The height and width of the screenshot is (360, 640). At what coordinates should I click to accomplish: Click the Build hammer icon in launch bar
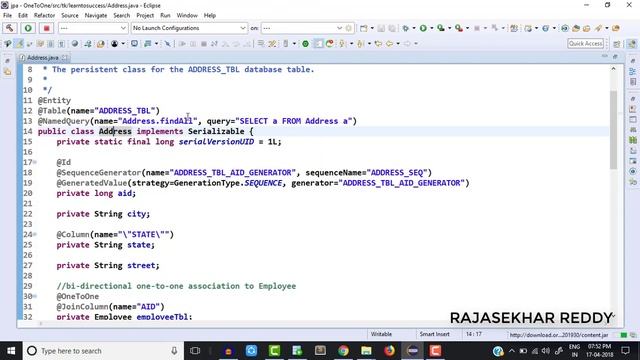pyautogui.click(x=10, y=28)
